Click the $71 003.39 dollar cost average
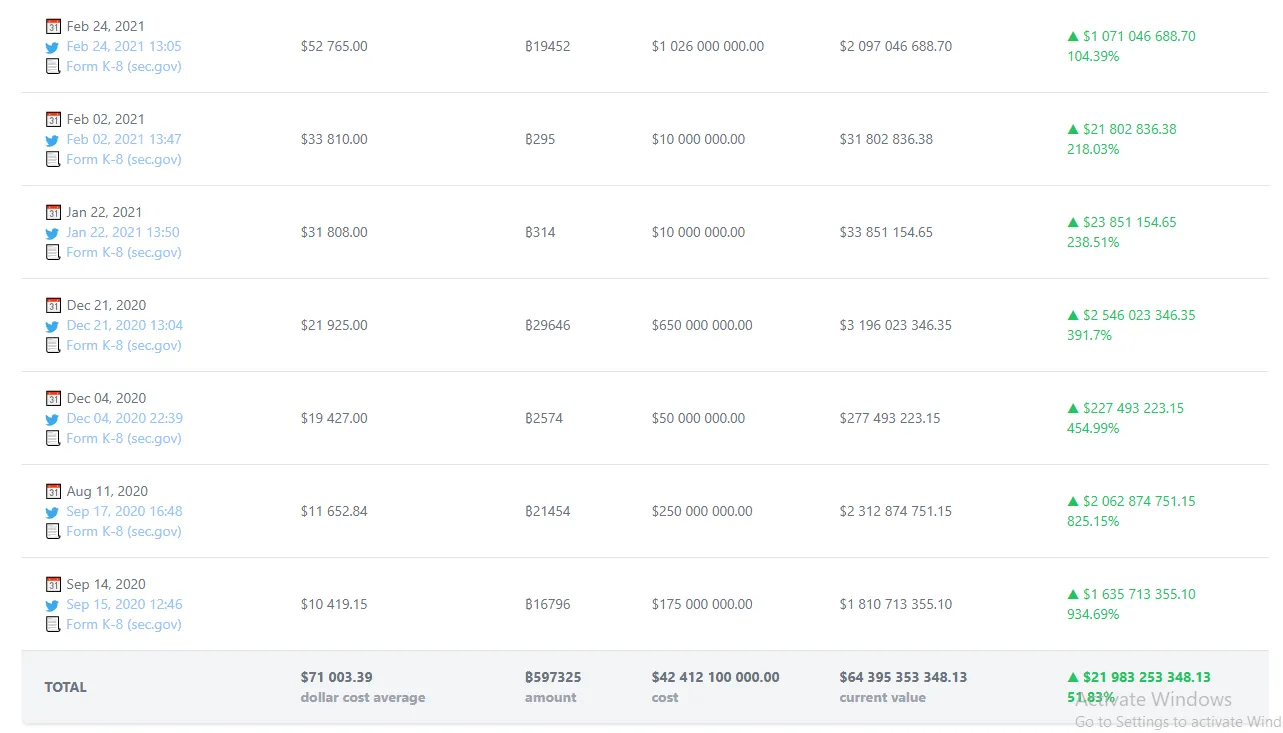The width and height of the screenshot is (1283, 733). [336, 677]
